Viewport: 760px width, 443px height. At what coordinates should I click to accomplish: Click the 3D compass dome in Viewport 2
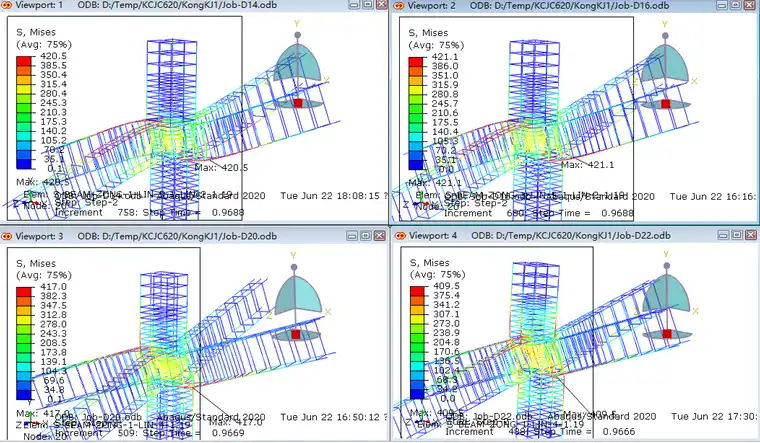(x=665, y=63)
